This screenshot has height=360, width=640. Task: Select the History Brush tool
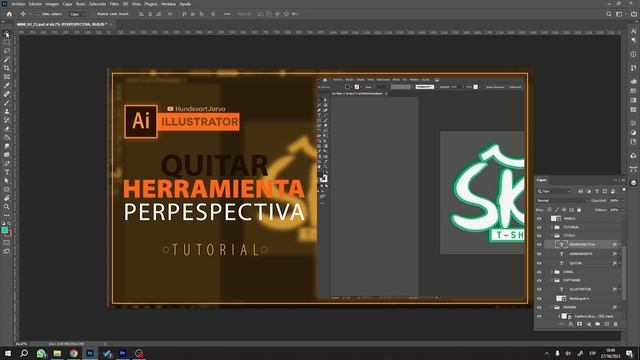pyautogui.click(x=7, y=120)
